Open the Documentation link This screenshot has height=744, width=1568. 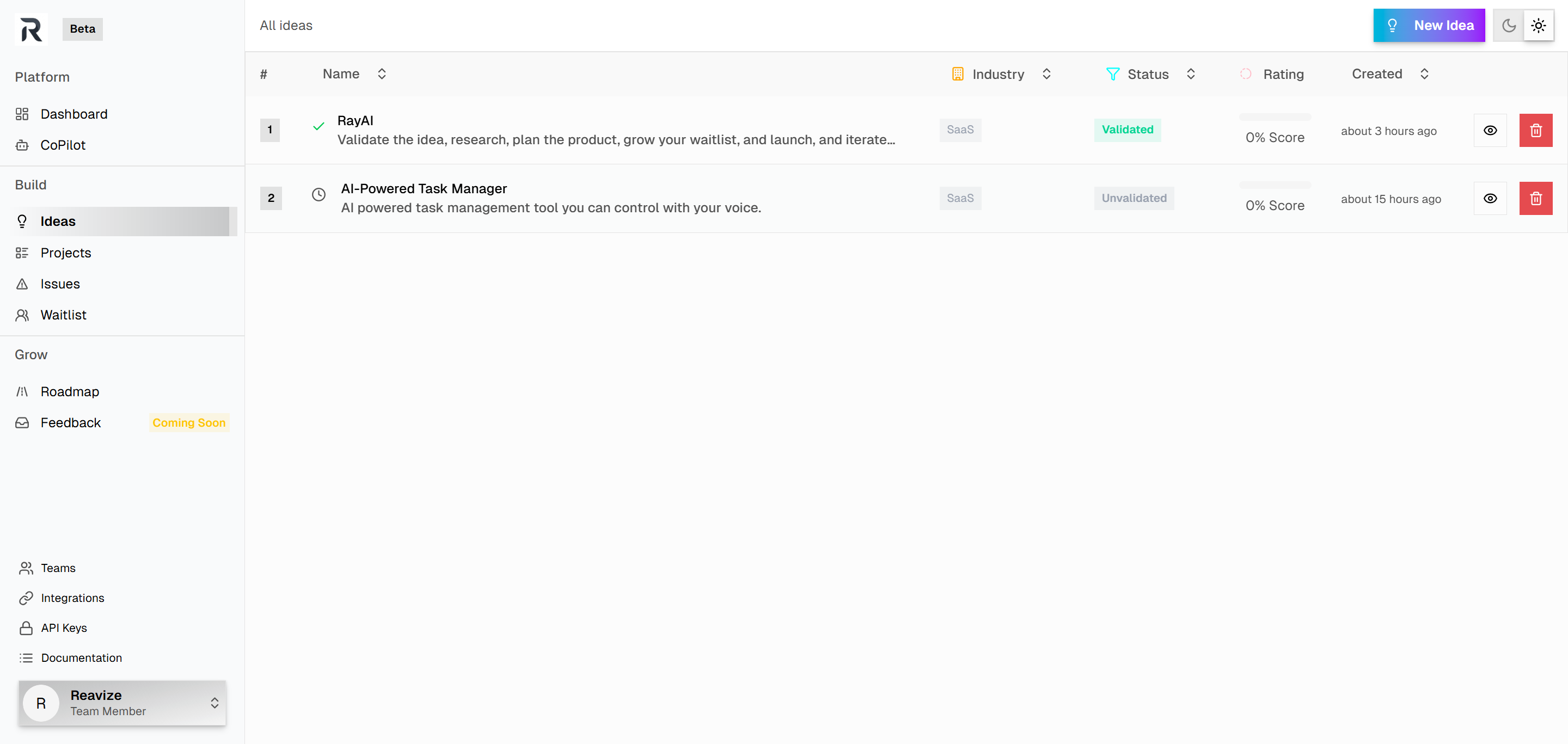pyautogui.click(x=81, y=657)
